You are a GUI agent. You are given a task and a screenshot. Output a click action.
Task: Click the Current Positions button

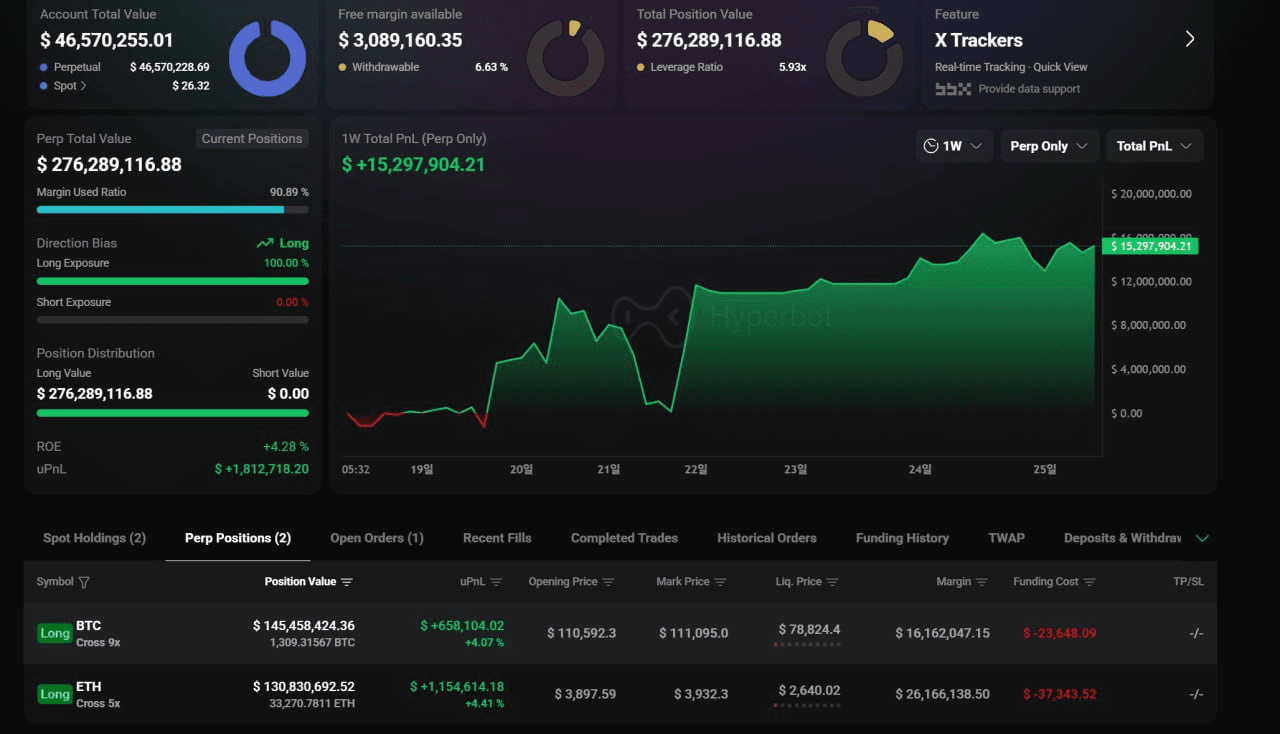[x=251, y=139]
